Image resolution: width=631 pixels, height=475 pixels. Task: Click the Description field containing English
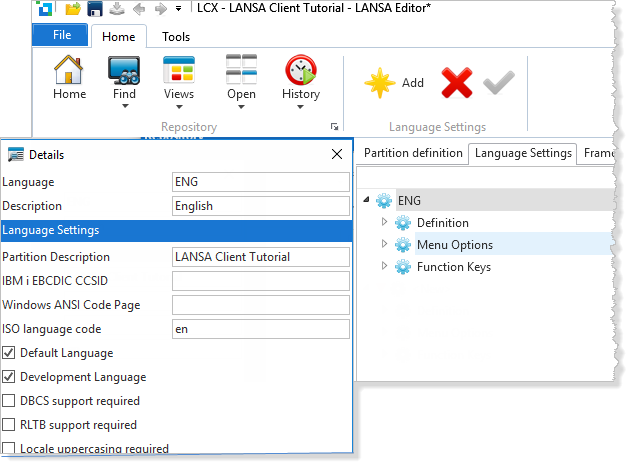click(x=261, y=206)
